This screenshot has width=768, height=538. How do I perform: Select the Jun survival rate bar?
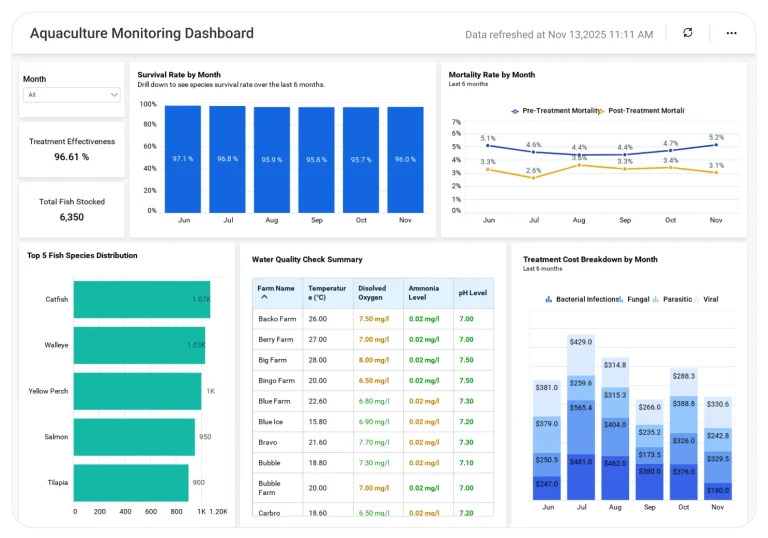[x=183, y=159]
